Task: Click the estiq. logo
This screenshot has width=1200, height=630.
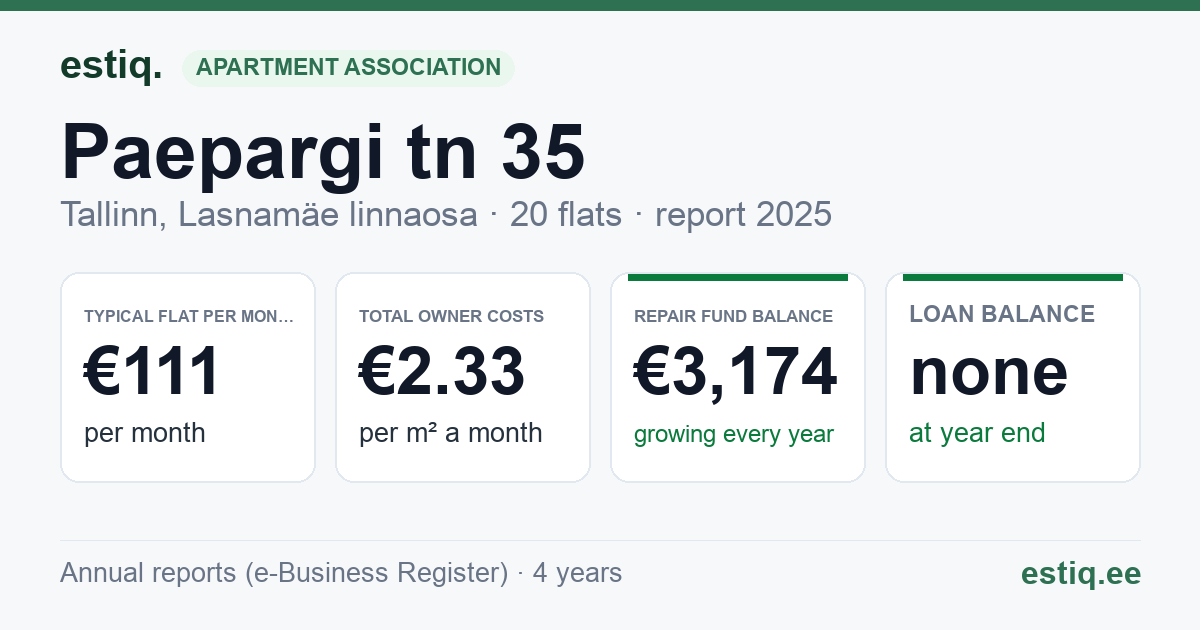Action: (x=111, y=66)
